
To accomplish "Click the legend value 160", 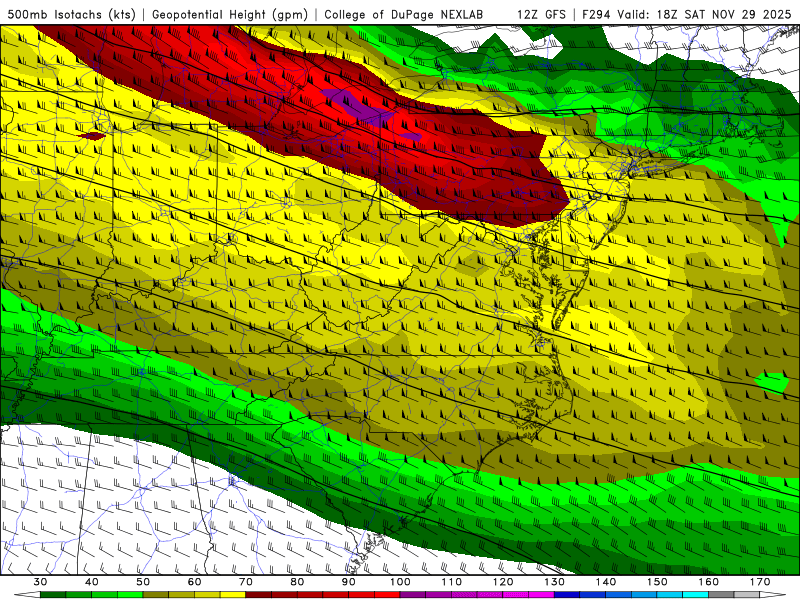I will pyautogui.click(x=709, y=582).
